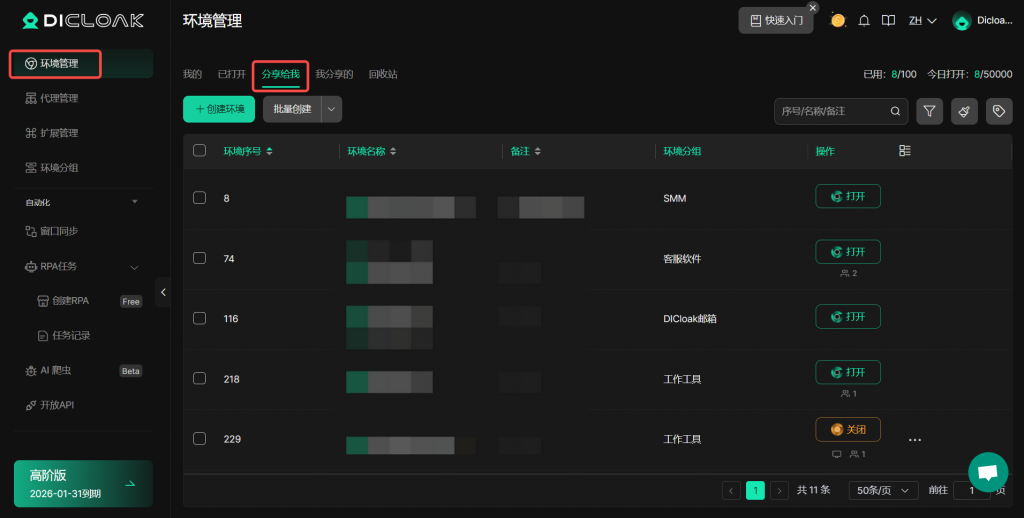Toggle the select-all checkbox in header
The width and height of the screenshot is (1024, 518).
point(200,151)
